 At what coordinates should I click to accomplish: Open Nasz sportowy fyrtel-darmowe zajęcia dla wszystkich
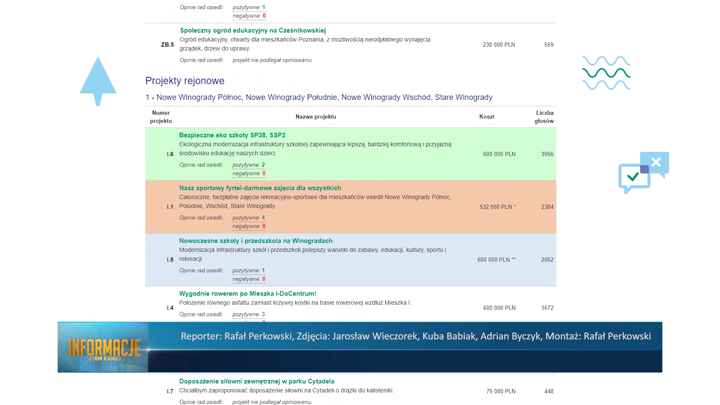coord(260,188)
